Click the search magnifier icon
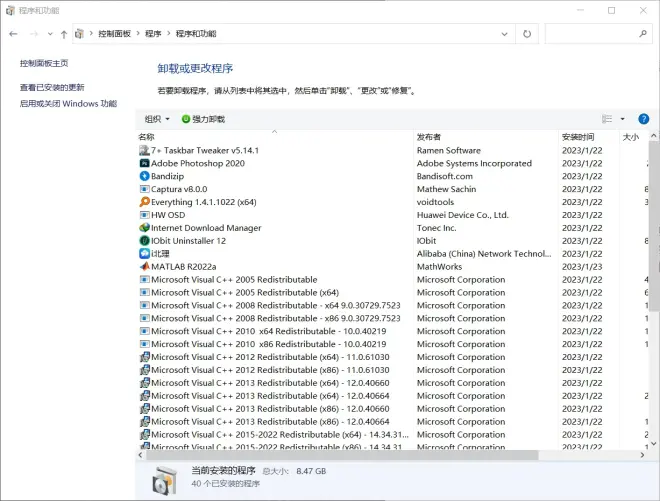 pos(643,34)
